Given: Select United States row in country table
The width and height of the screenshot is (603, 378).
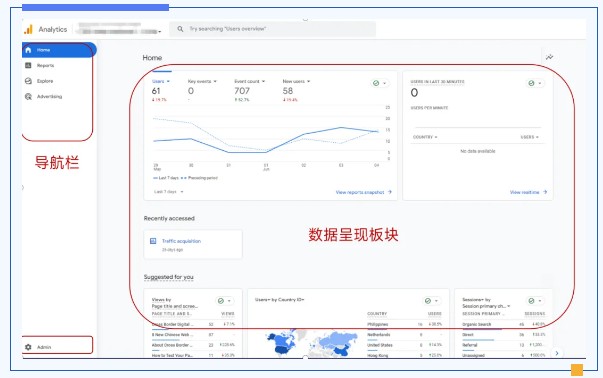Looking at the screenshot, I should click(404, 345).
